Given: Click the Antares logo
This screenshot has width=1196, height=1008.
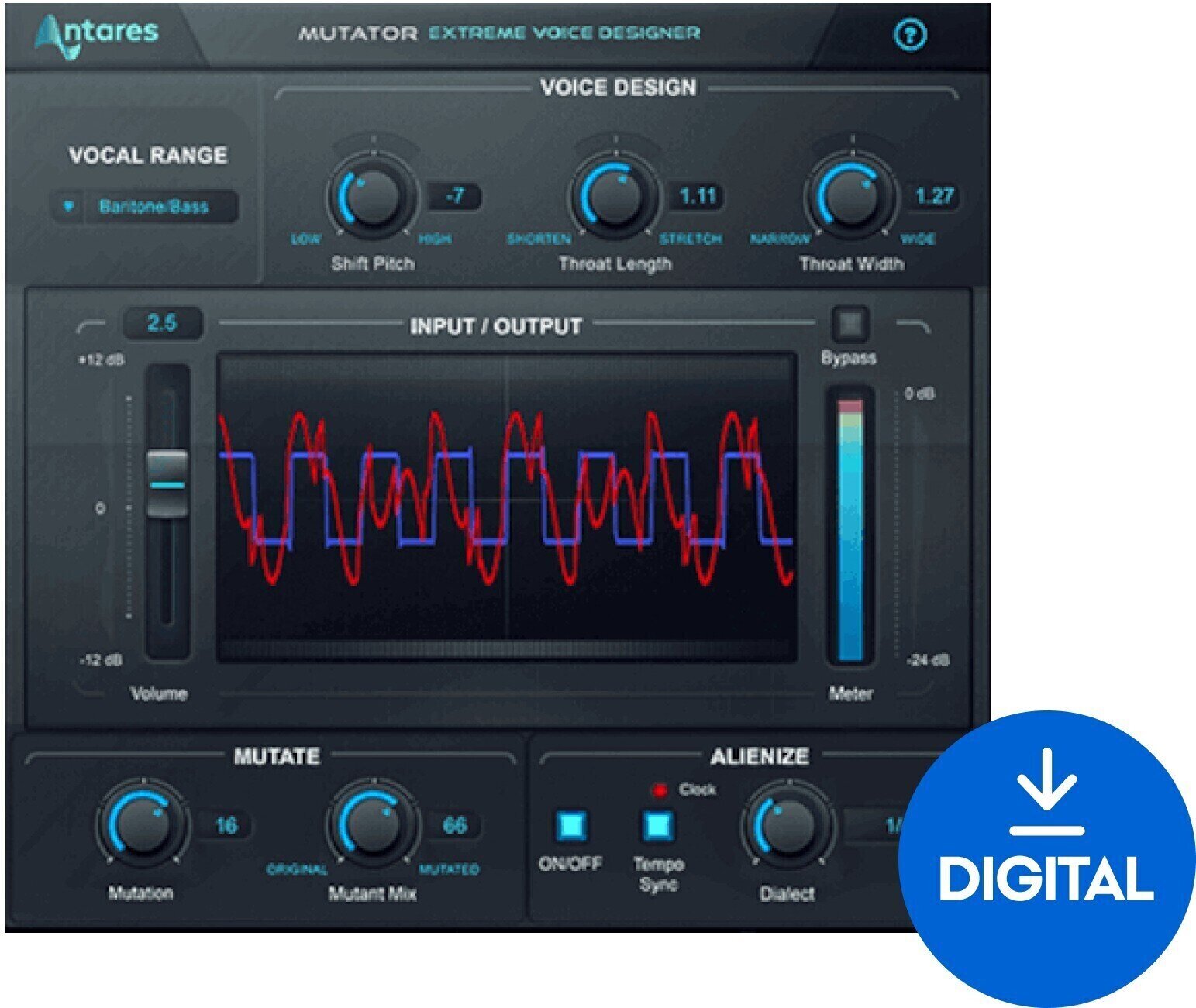Looking at the screenshot, I should (97, 33).
